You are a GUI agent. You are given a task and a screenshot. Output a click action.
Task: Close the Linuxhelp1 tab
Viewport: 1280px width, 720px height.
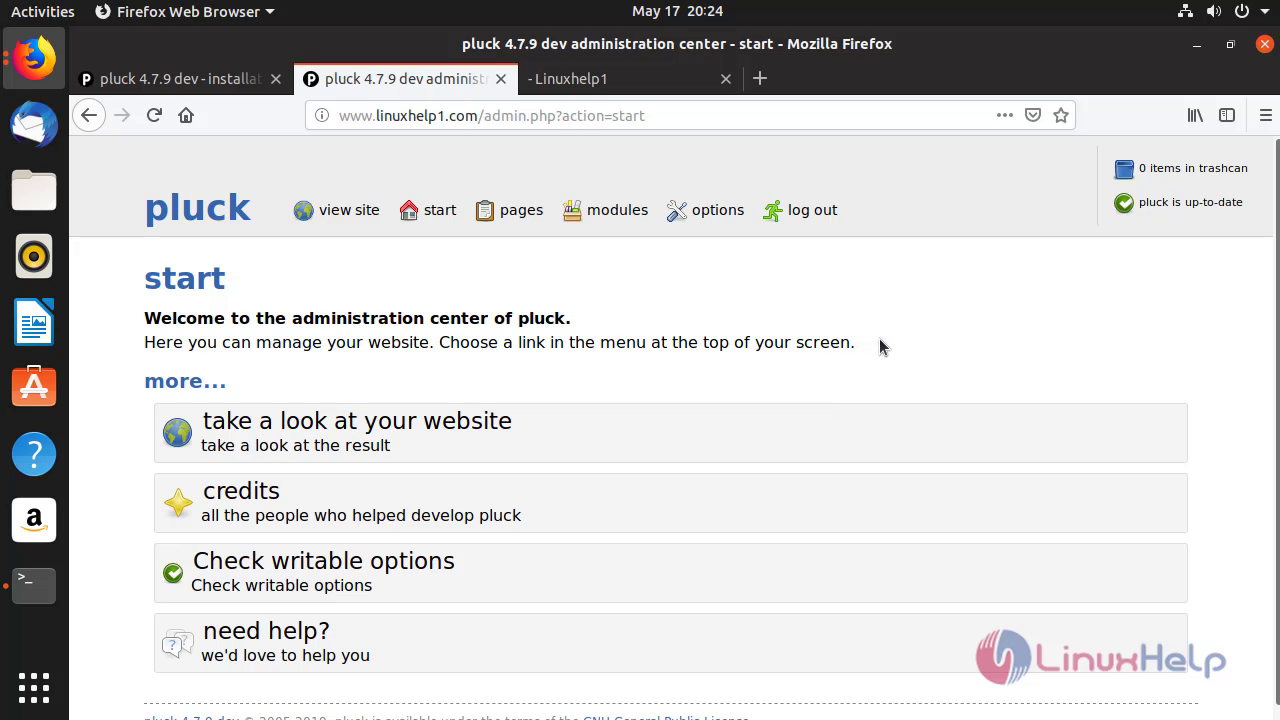(726, 79)
